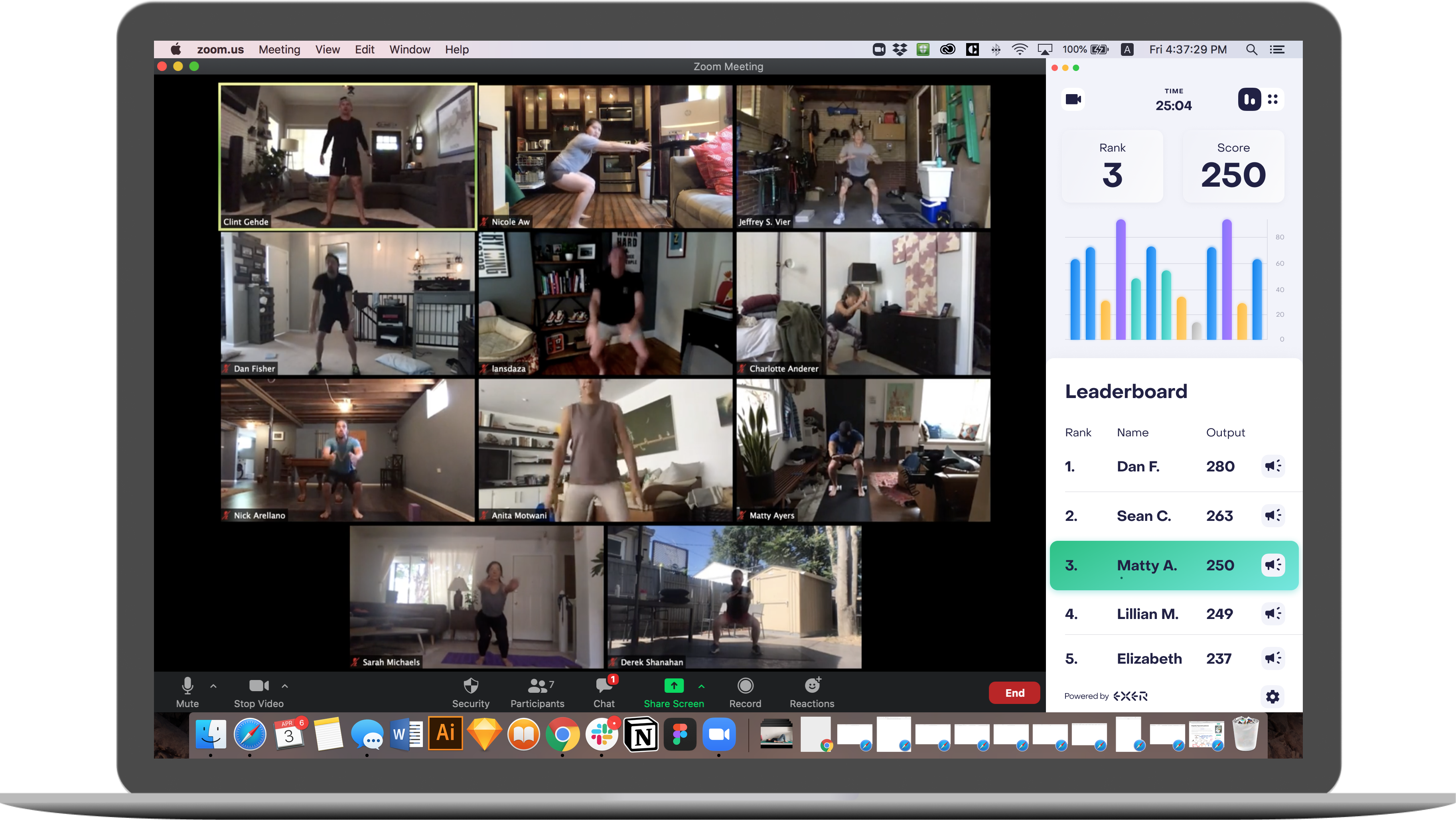
Task: Toggle Stop Video camera button
Action: (x=258, y=686)
